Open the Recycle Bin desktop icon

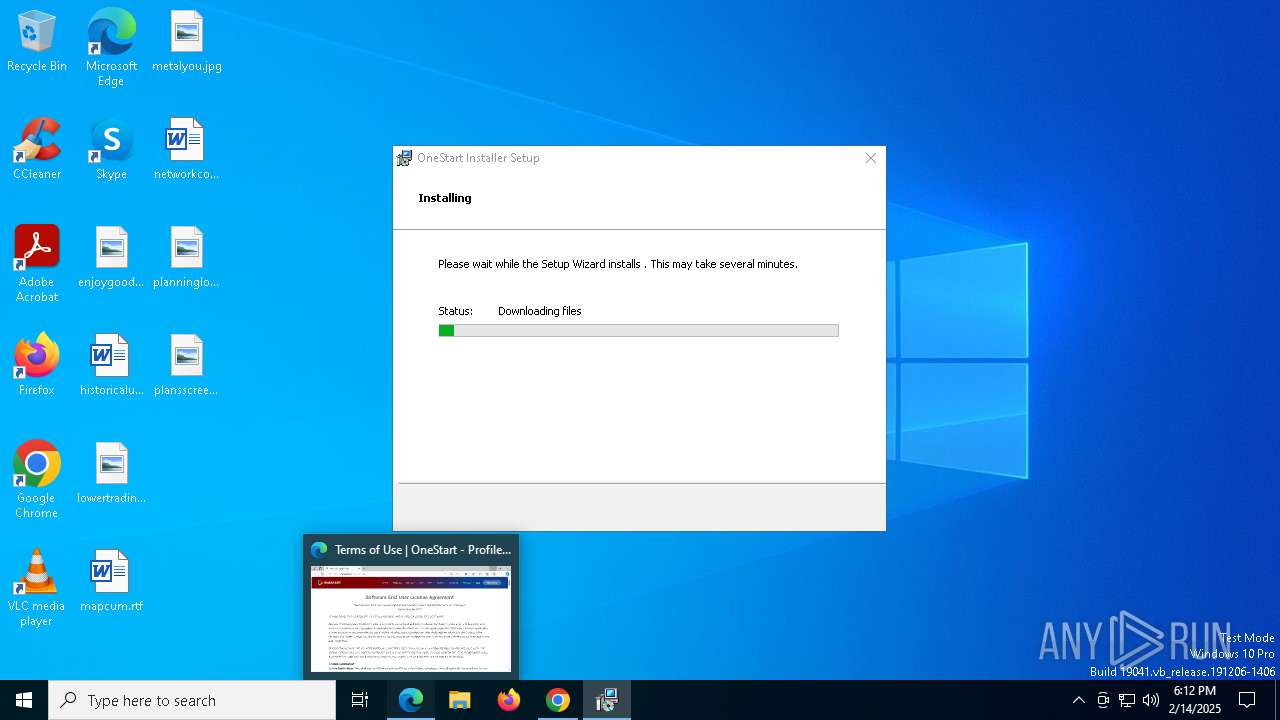(x=37, y=42)
